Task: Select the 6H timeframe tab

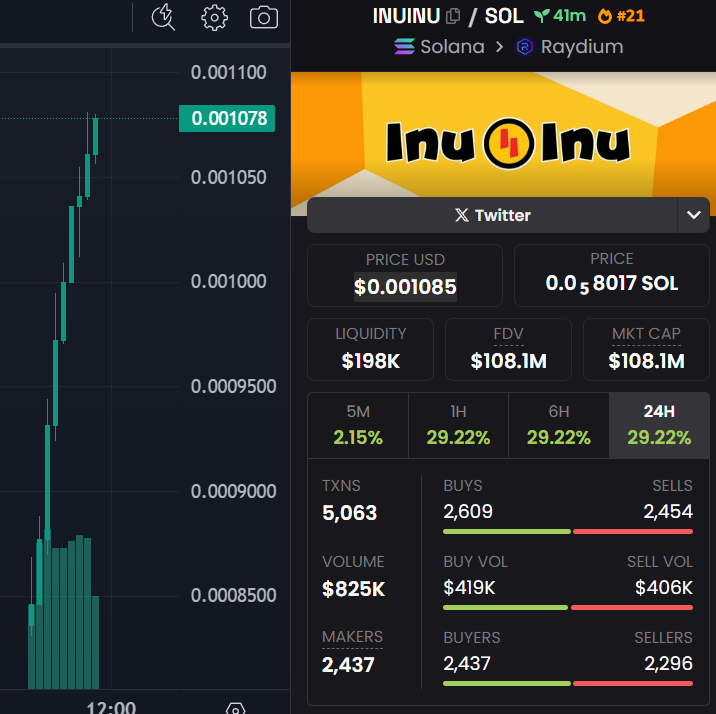Action: (x=559, y=425)
